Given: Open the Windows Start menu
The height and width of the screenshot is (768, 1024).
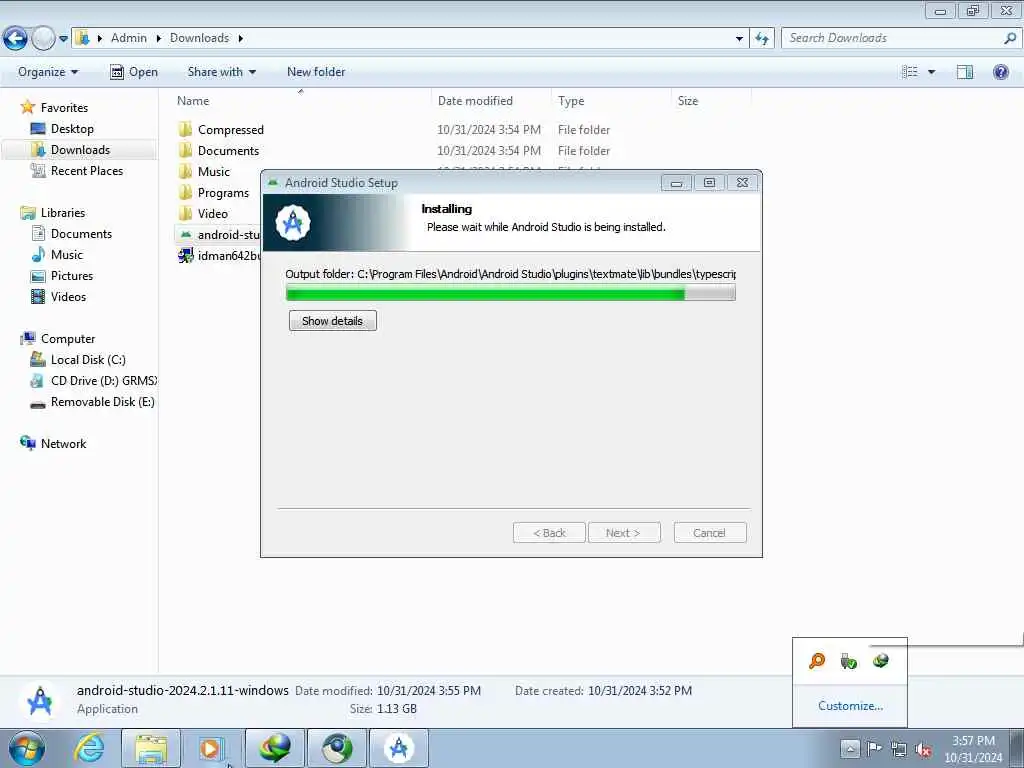Looking at the screenshot, I should click(x=27, y=748).
